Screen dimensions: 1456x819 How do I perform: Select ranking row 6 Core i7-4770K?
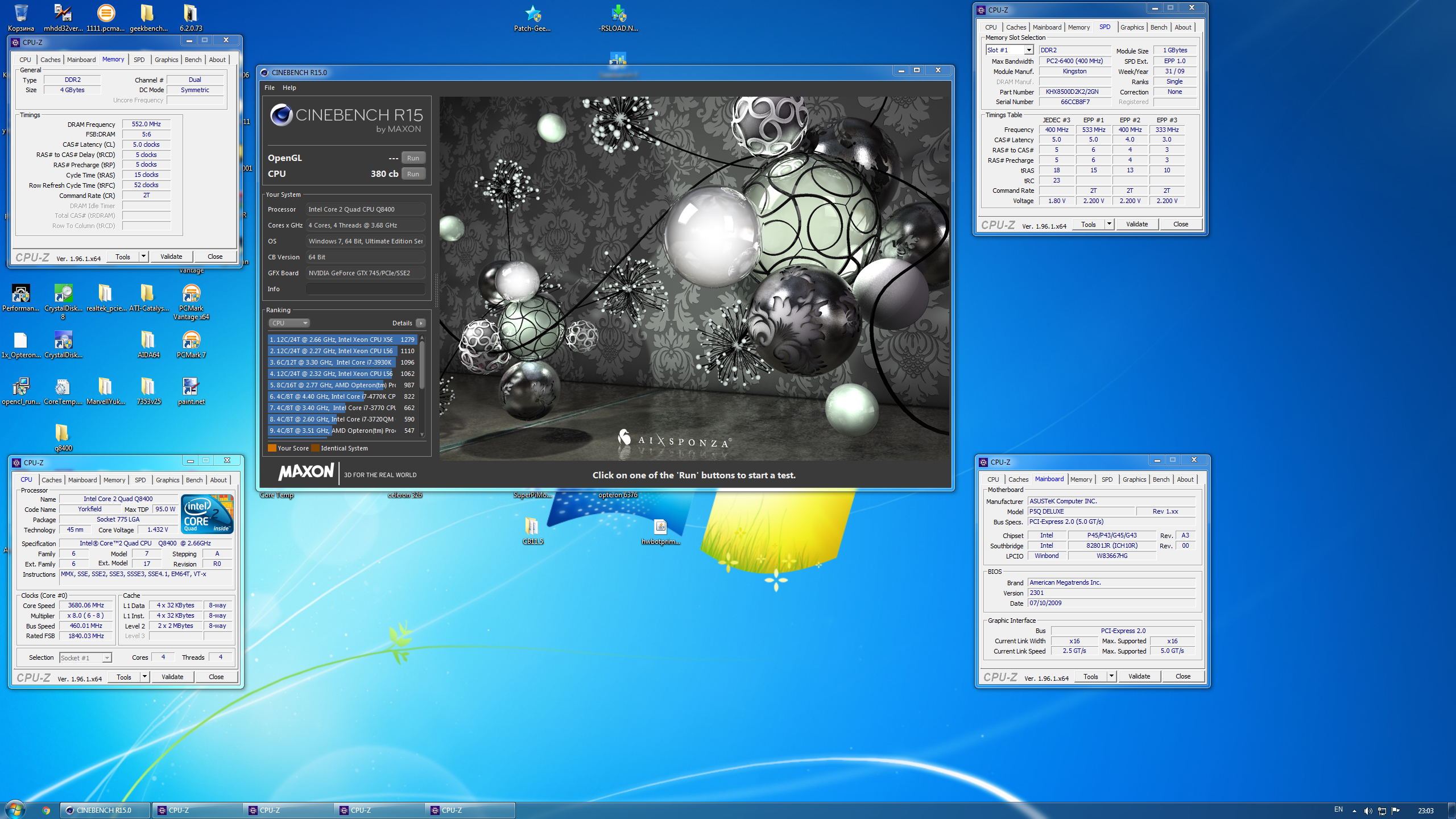click(342, 396)
